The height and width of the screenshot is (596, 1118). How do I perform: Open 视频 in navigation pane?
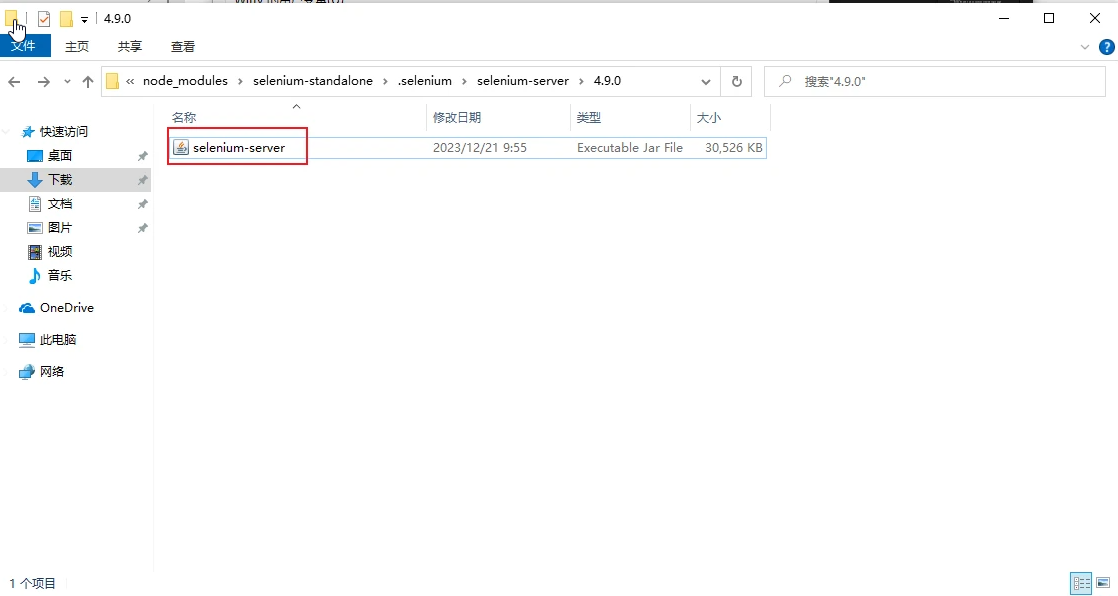pyautogui.click(x=60, y=252)
